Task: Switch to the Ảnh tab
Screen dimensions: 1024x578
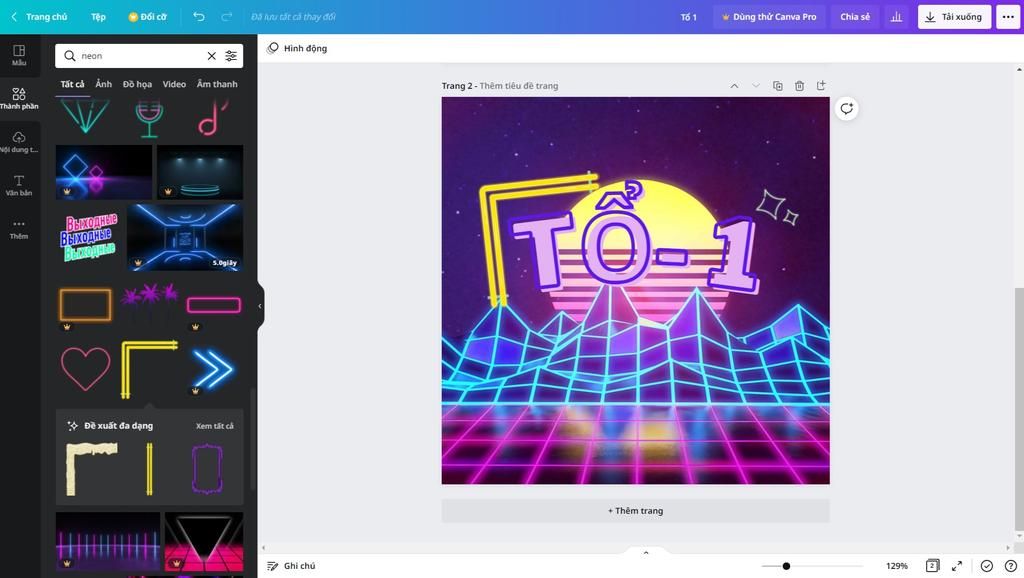Action: [103, 84]
